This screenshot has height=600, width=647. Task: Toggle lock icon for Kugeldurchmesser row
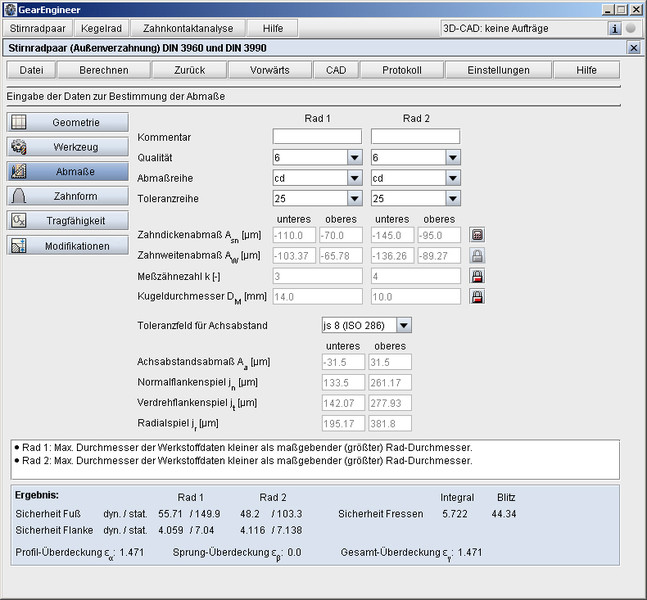point(477,297)
